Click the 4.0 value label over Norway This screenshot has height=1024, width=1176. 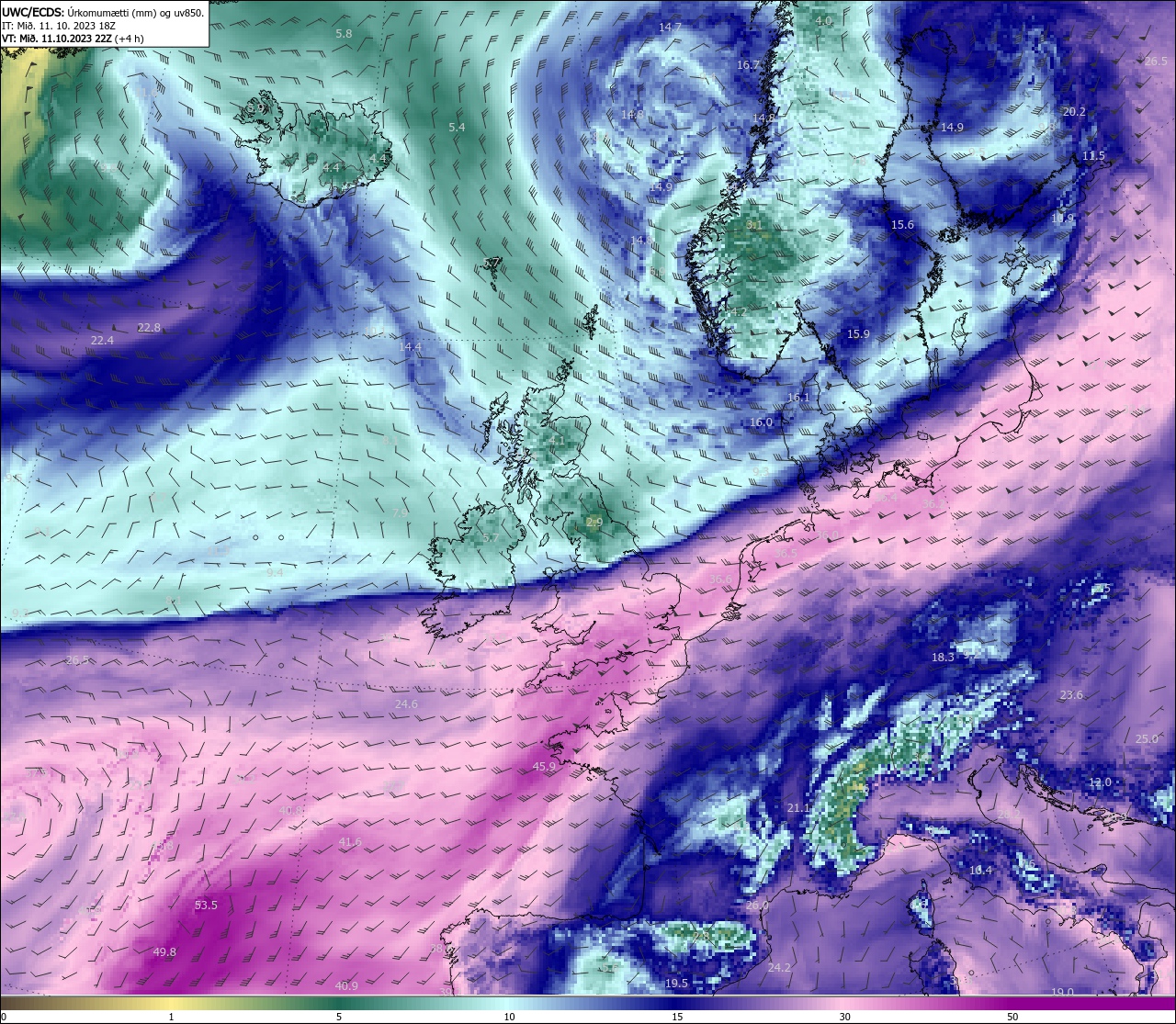coord(823,21)
